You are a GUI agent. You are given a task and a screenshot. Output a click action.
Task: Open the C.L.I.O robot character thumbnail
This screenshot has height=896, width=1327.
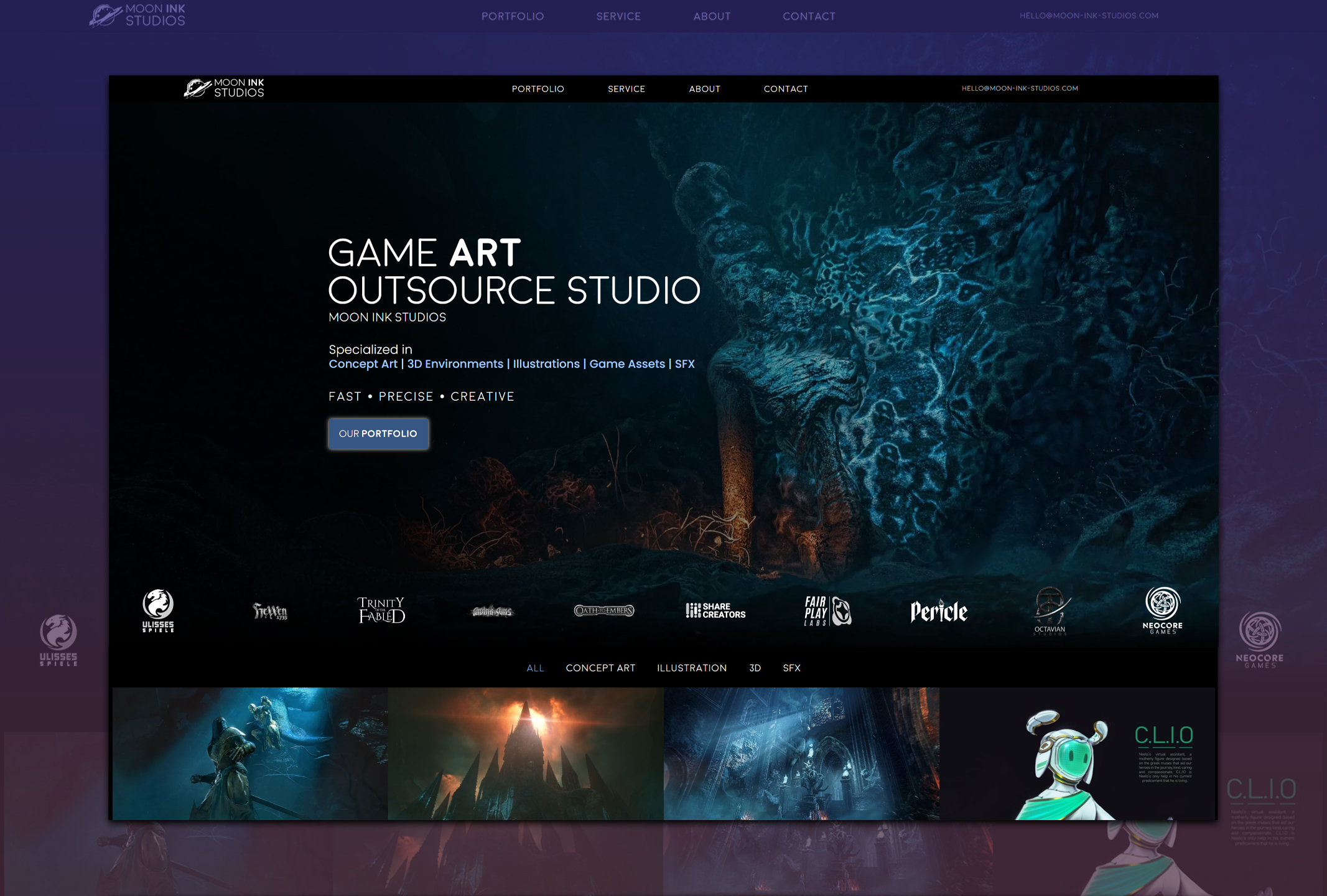coord(1077,754)
